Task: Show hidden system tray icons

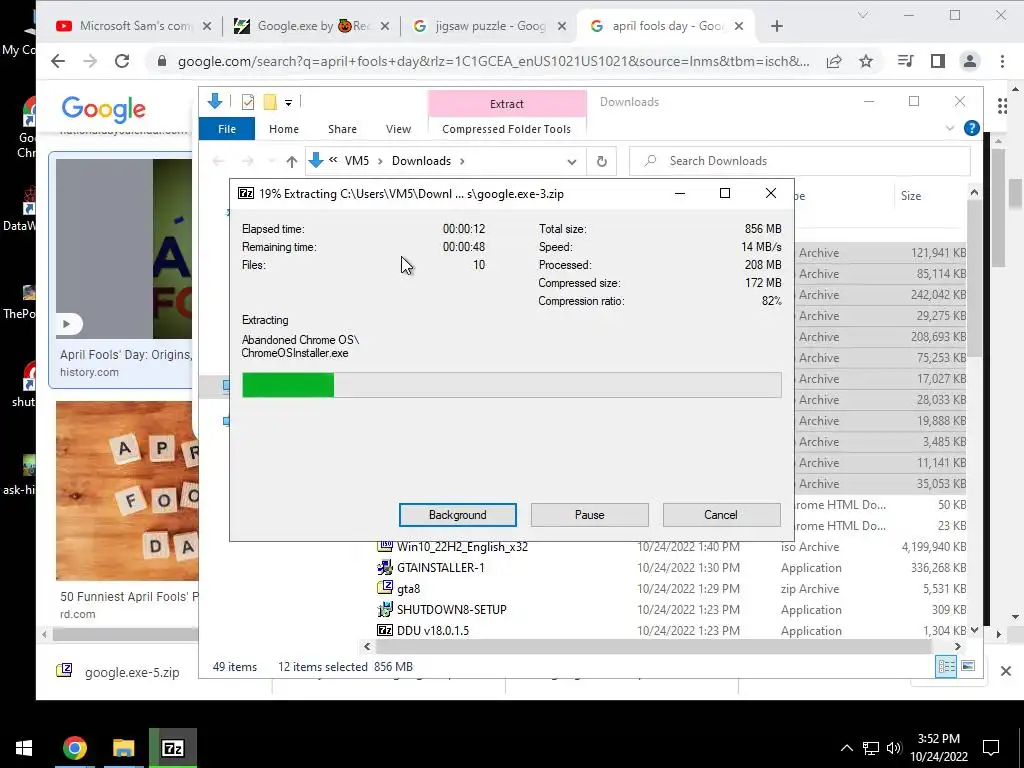Action: 846,748
